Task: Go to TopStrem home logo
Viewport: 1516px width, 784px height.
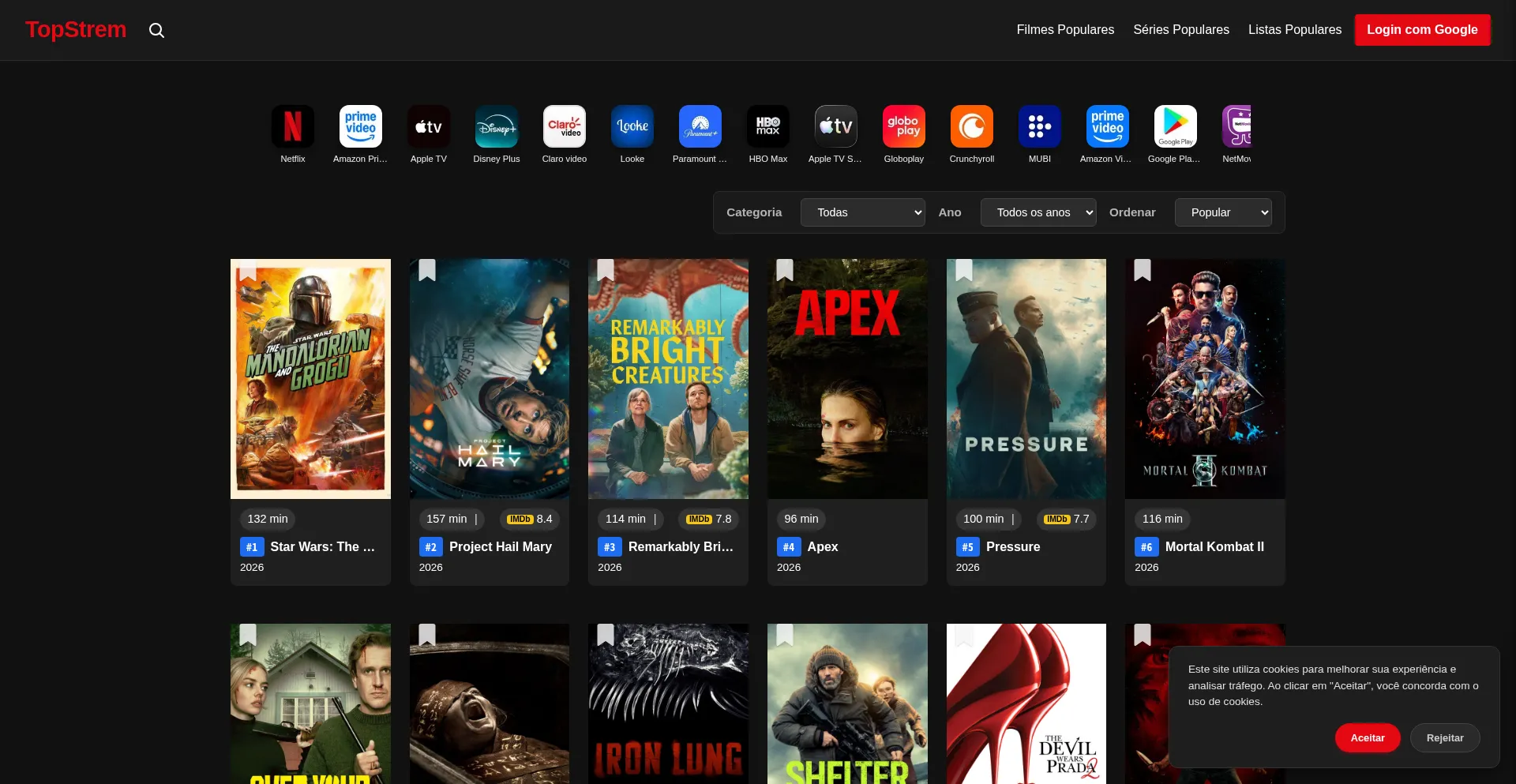Action: pyautogui.click(x=76, y=30)
